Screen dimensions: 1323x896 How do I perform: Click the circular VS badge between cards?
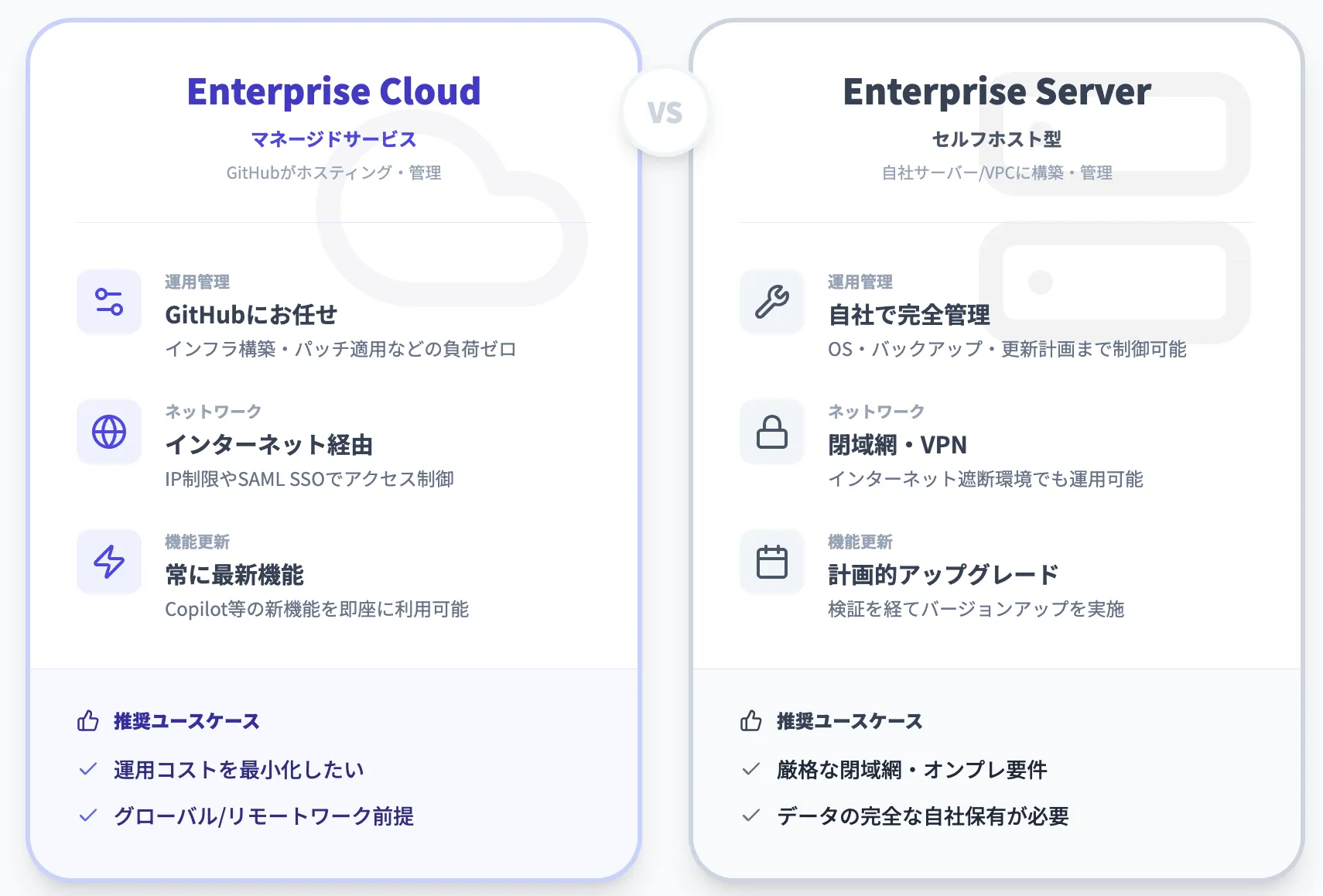click(x=665, y=111)
